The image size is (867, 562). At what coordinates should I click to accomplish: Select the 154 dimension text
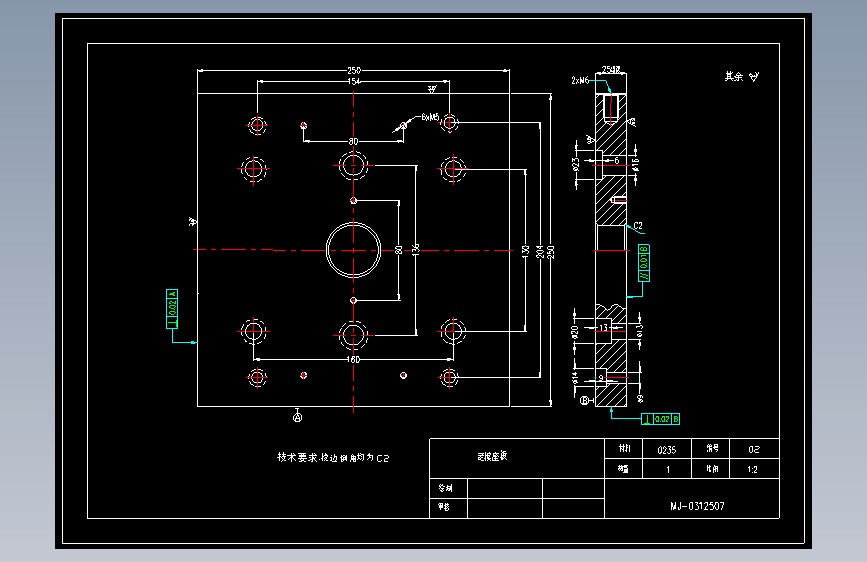(x=354, y=81)
